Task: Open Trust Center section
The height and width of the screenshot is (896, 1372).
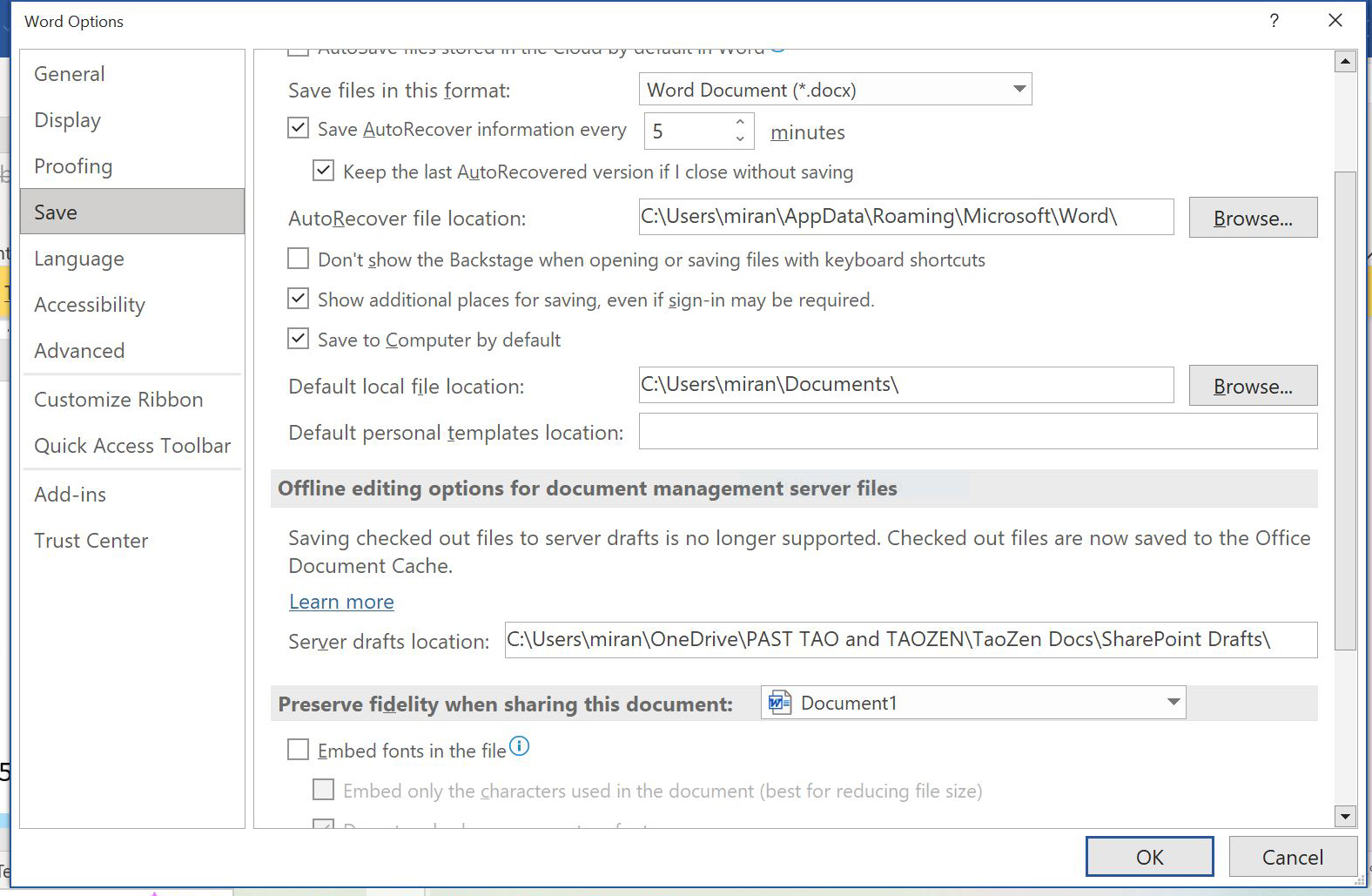Action: pos(132,541)
